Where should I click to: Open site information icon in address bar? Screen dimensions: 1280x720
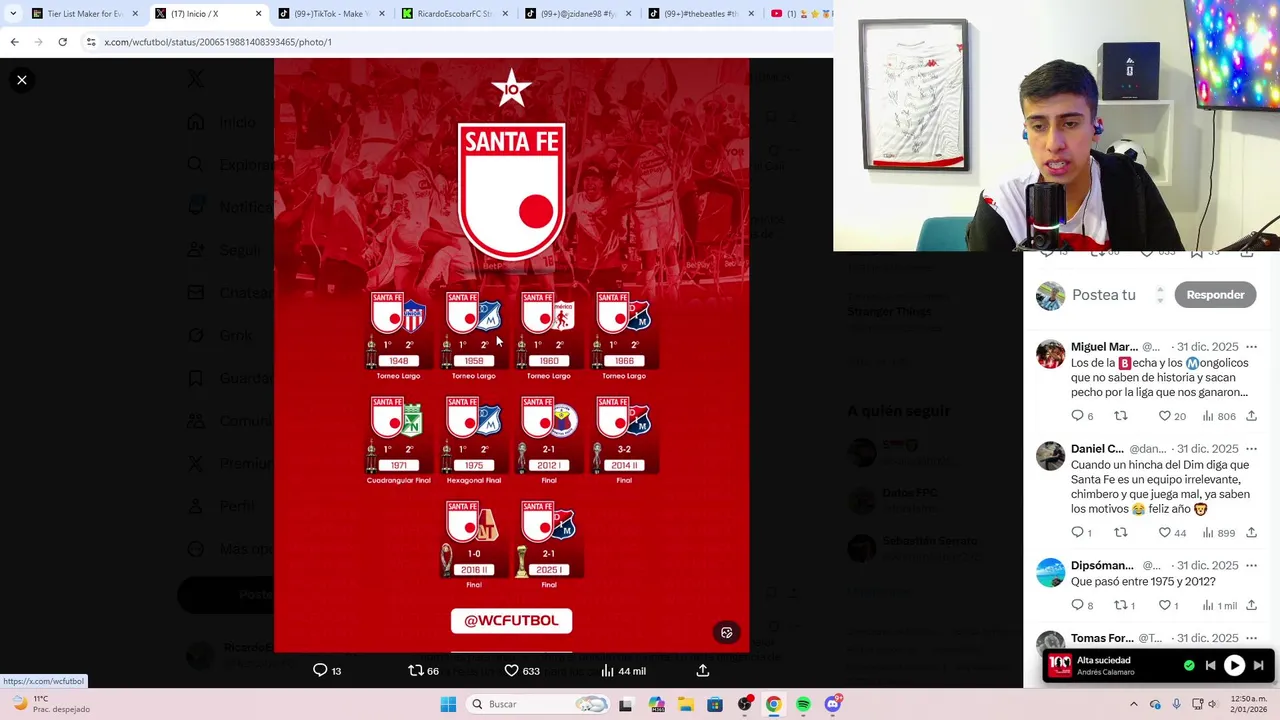pyautogui.click(x=91, y=42)
